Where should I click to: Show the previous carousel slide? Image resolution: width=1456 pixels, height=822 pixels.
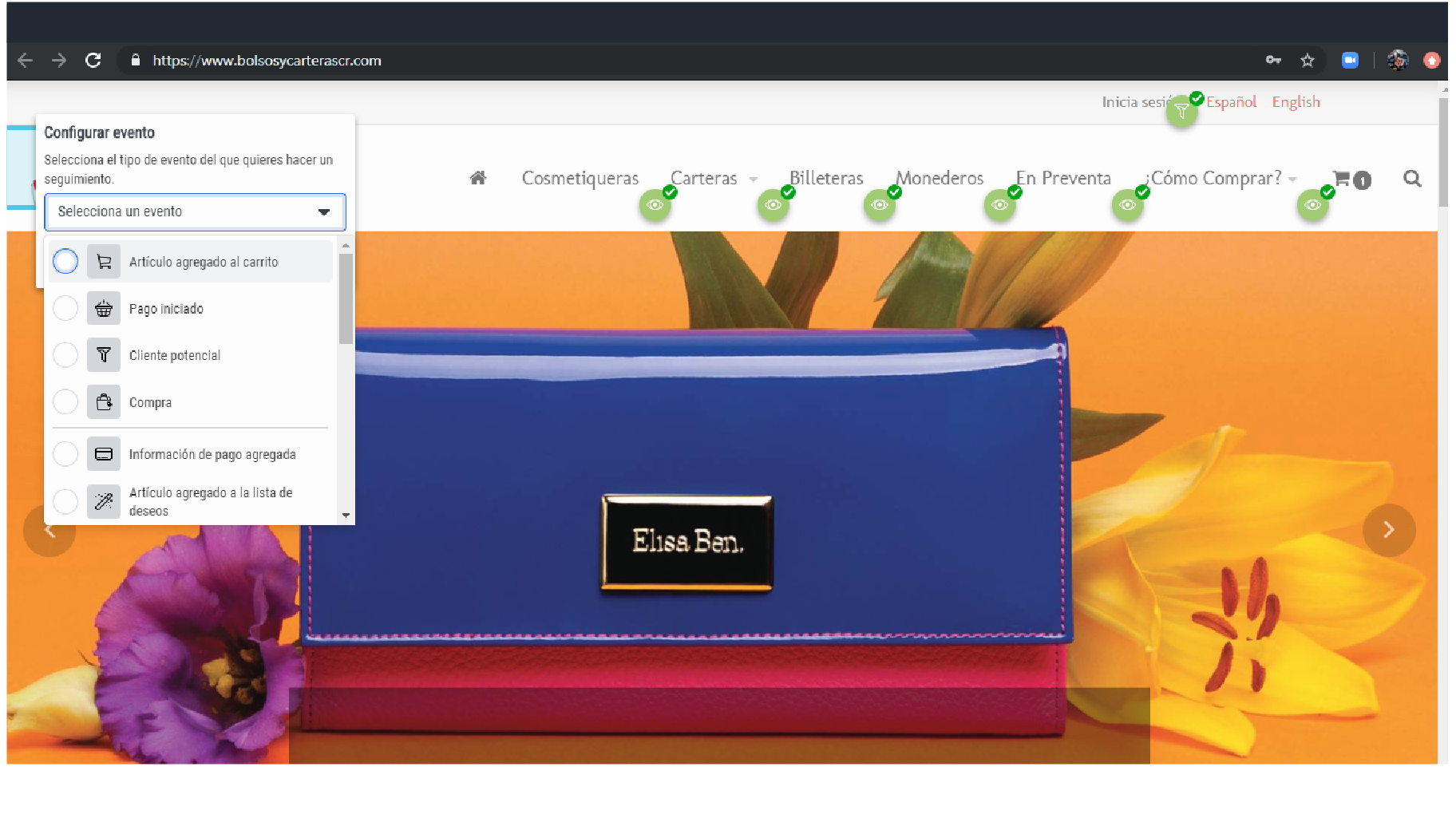click(x=49, y=530)
